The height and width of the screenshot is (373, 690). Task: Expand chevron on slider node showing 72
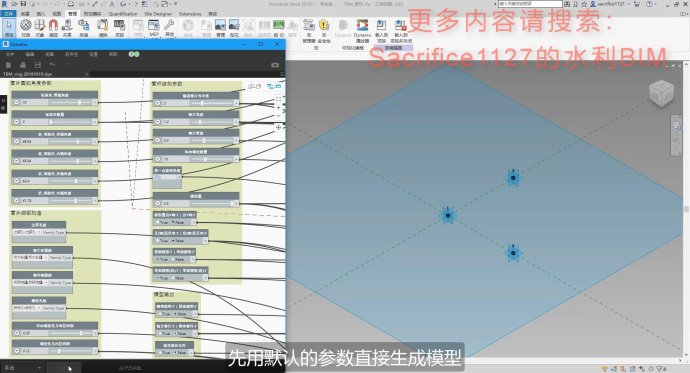coord(16,102)
